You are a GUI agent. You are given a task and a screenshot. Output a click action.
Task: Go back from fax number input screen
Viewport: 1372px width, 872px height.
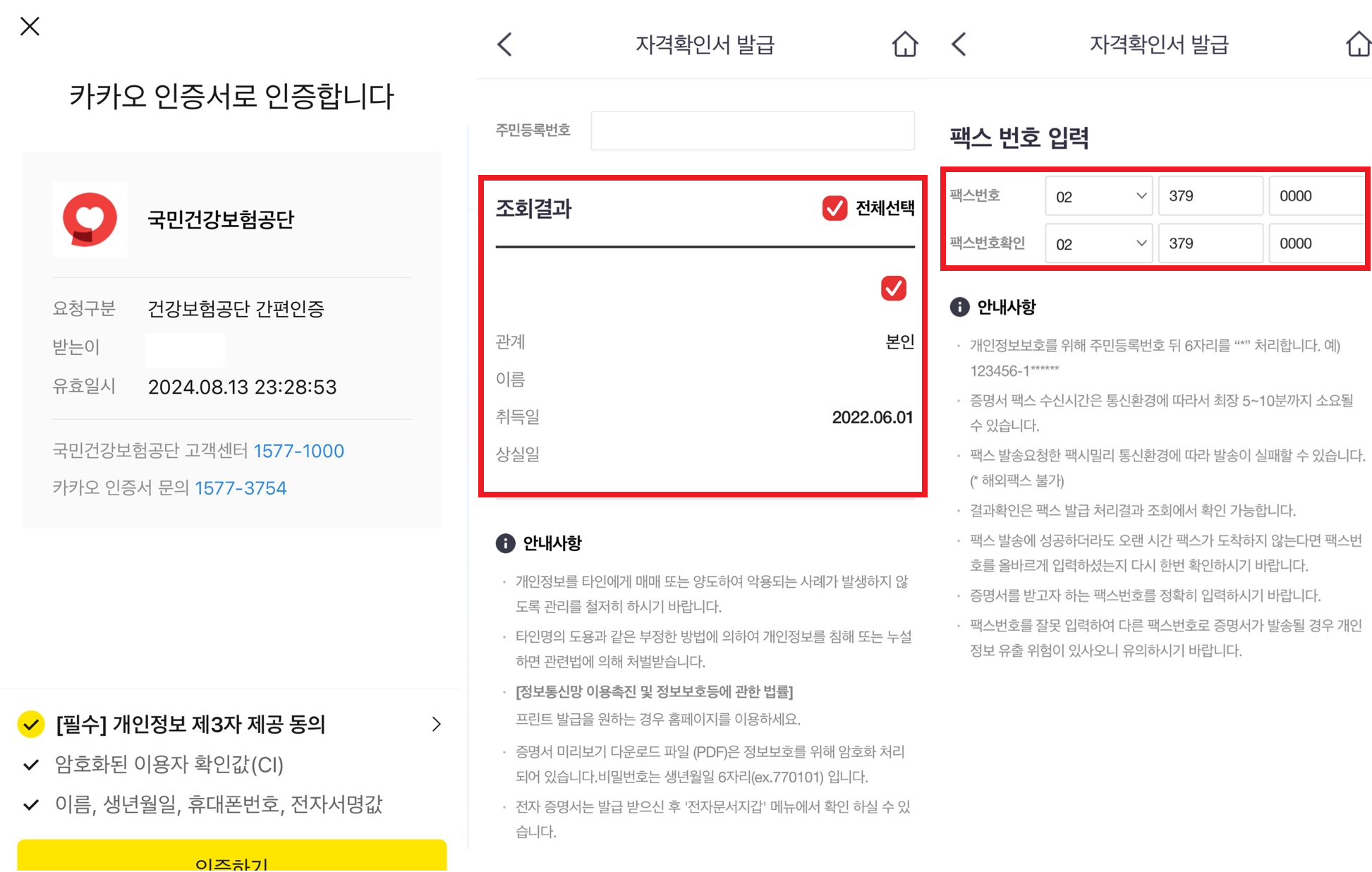coord(959,44)
